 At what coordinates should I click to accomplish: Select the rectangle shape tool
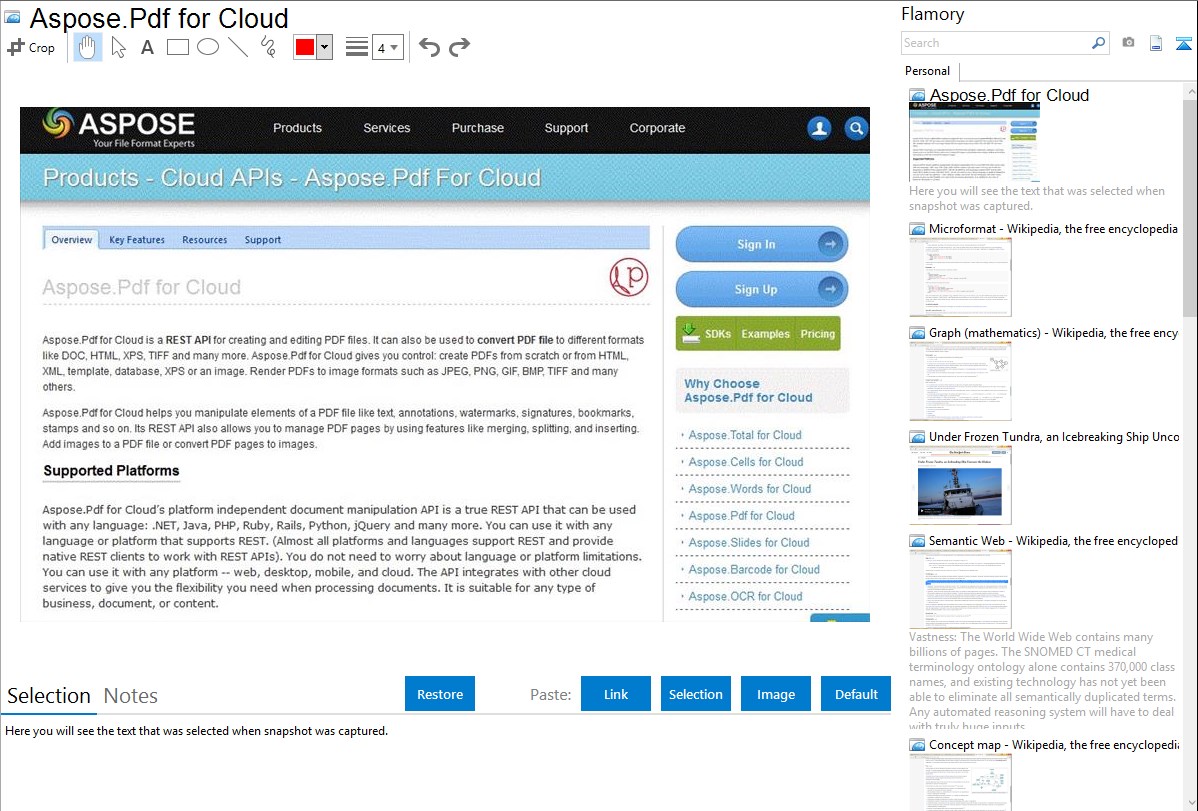(177, 47)
